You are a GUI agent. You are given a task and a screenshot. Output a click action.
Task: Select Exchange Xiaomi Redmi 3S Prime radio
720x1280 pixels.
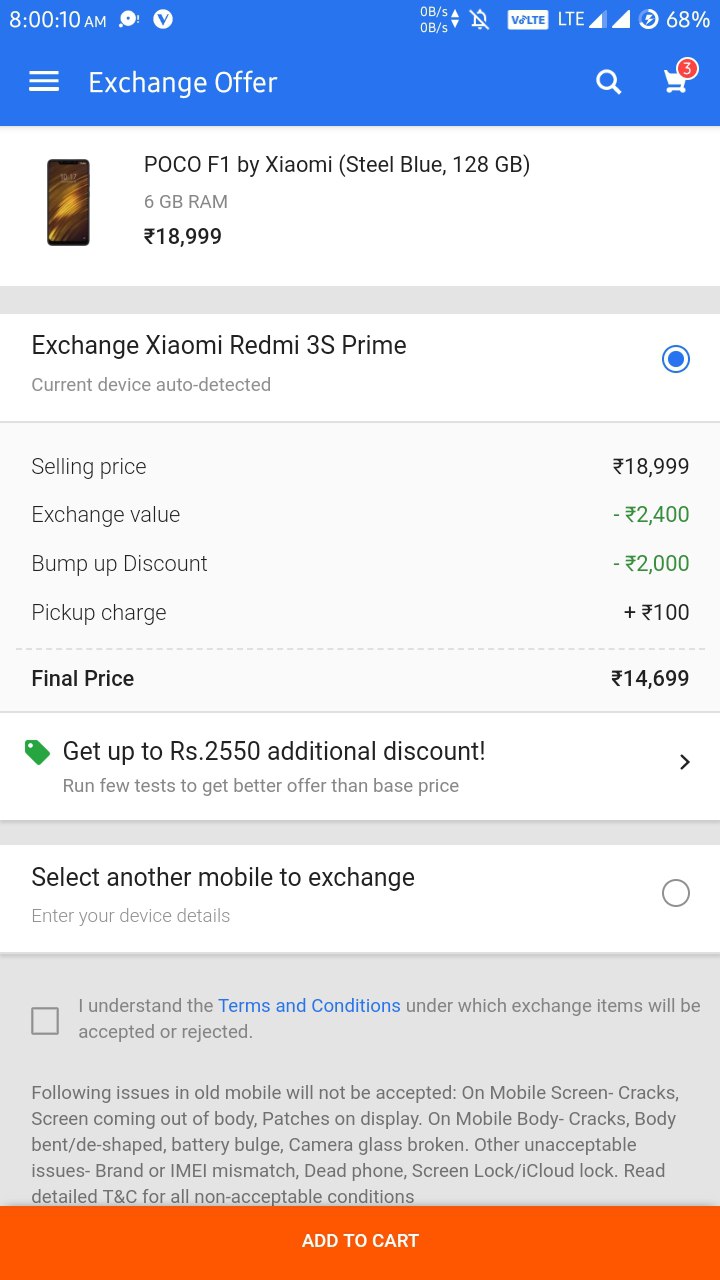(676, 359)
